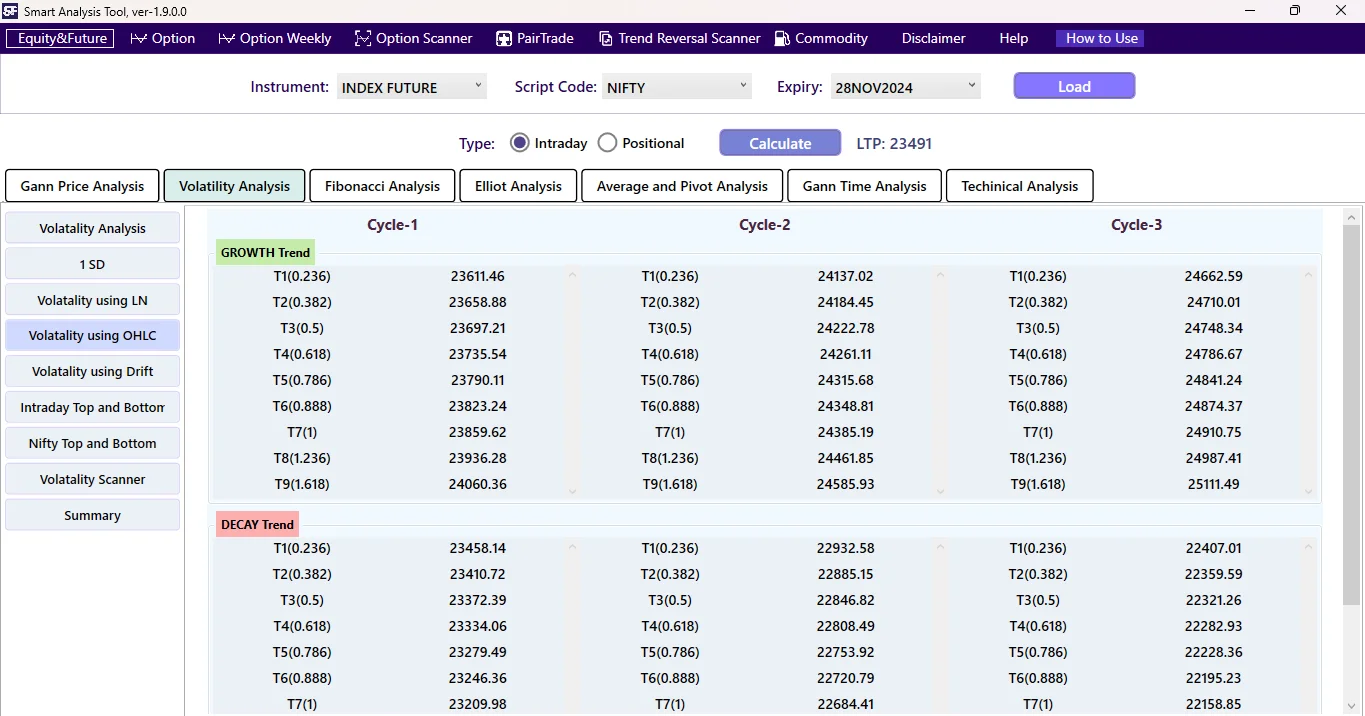Expand Cycle-1 GROWTH values with the down chevron
The image size is (1365, 716).
pyautogui.click(x=572, y=491)
